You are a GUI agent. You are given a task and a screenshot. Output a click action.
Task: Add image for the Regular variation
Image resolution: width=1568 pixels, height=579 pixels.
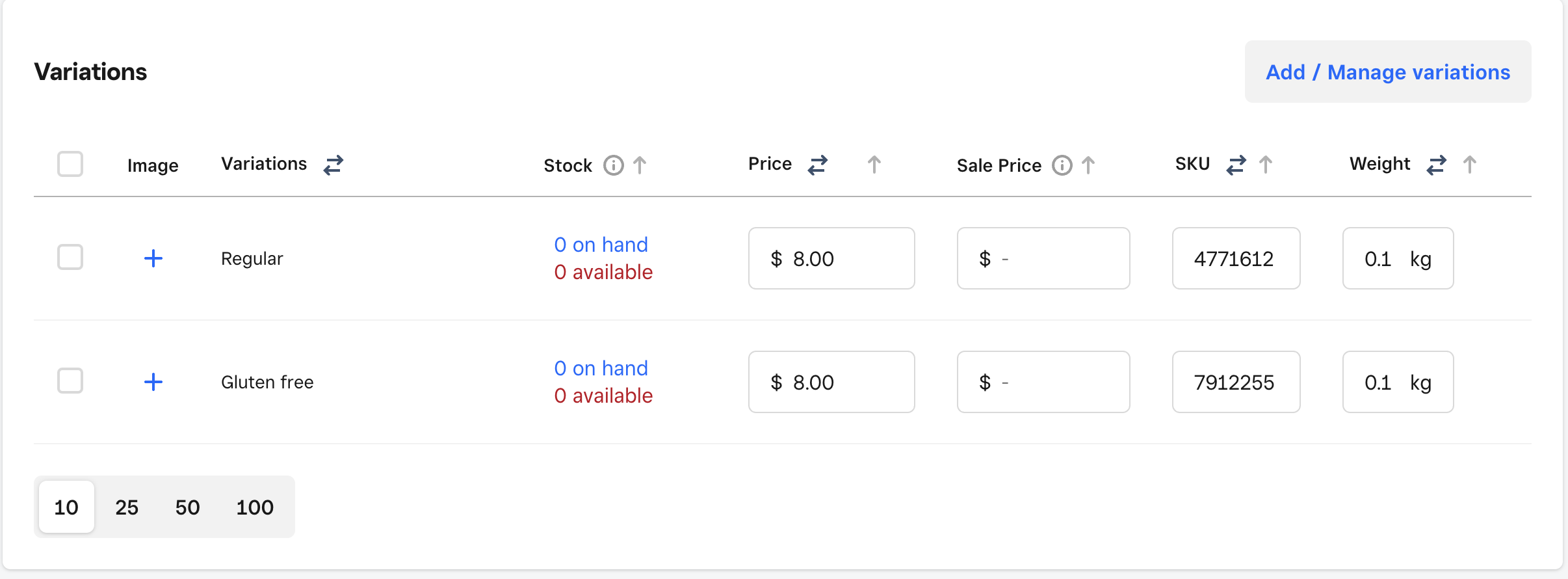click(153, 258)
